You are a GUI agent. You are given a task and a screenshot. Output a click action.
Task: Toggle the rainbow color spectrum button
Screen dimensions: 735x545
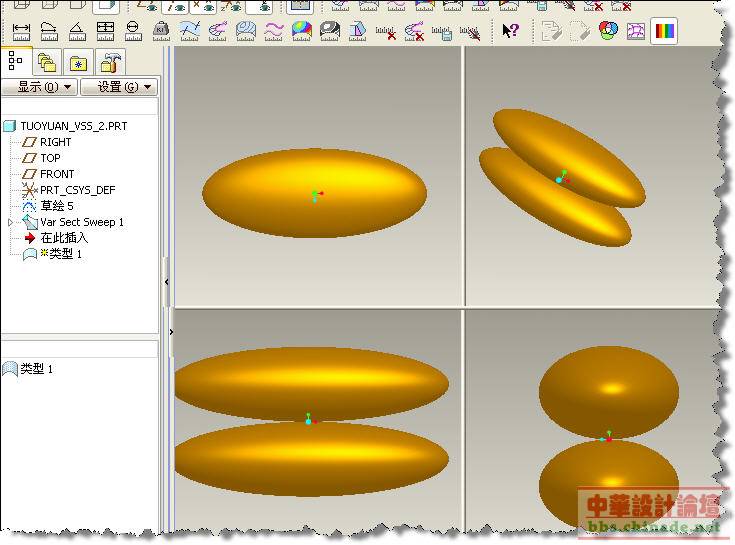pyautogui.click(x=664, y=31)
